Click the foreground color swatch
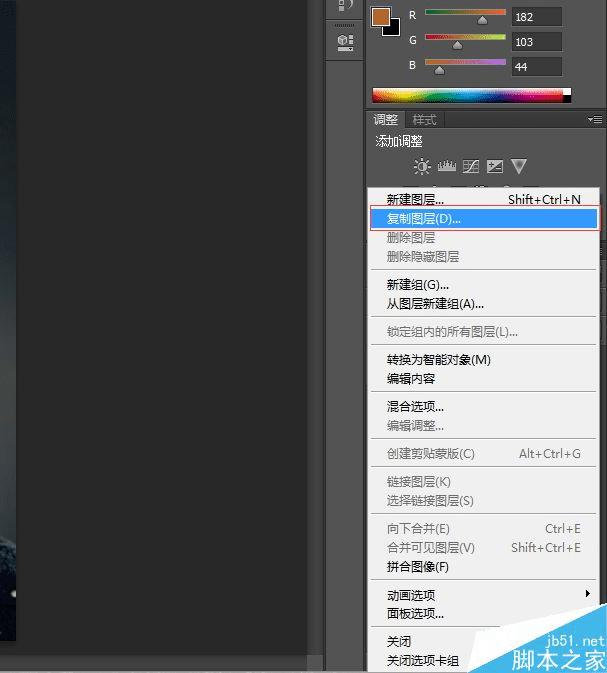607x673 pixels. (380, 17)
